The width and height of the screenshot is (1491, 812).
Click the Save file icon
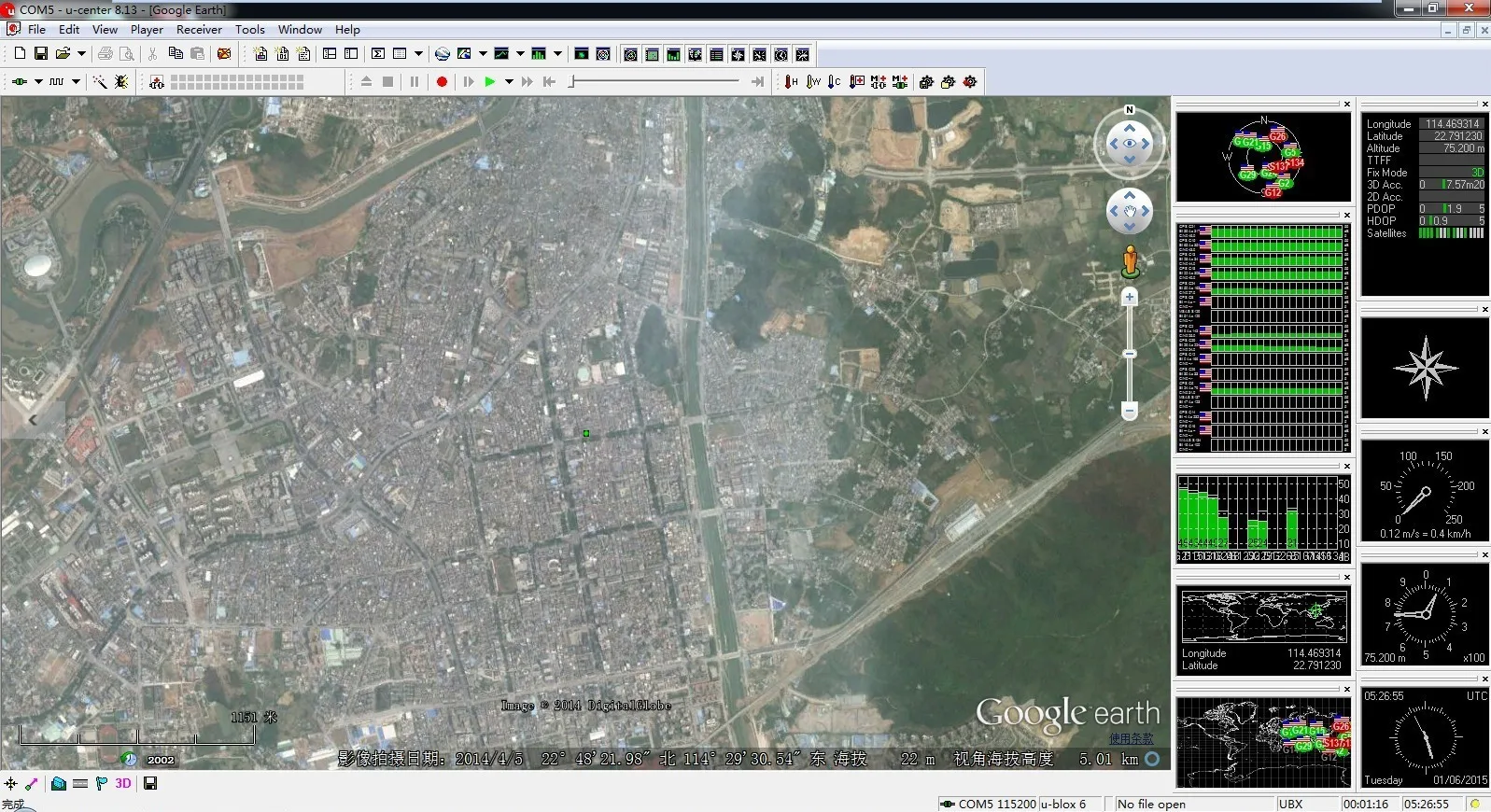pos(41,54)
